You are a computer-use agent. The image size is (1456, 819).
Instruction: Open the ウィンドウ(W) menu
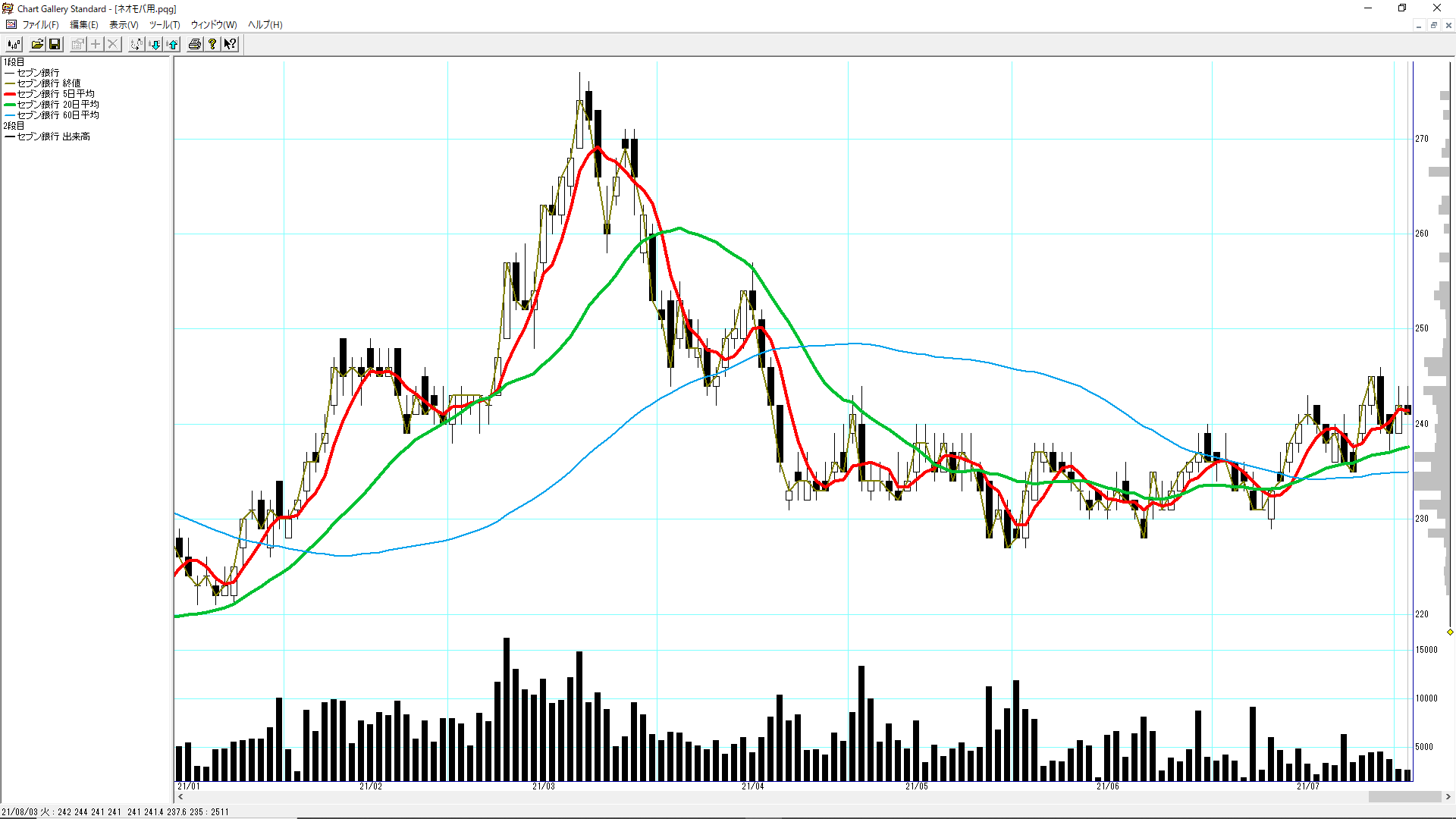coord(213,24)
